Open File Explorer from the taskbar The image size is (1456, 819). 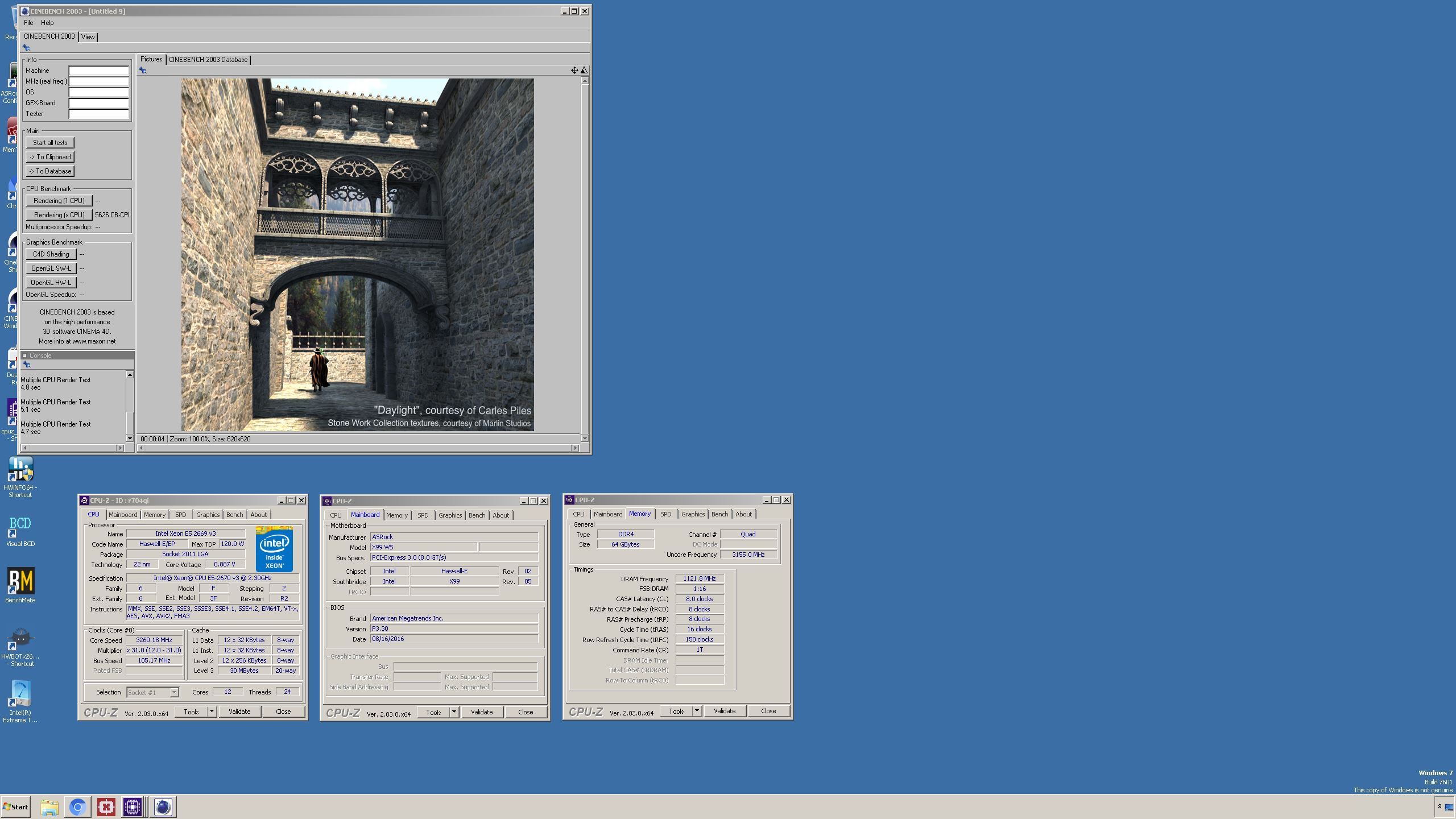coord(49,807)
